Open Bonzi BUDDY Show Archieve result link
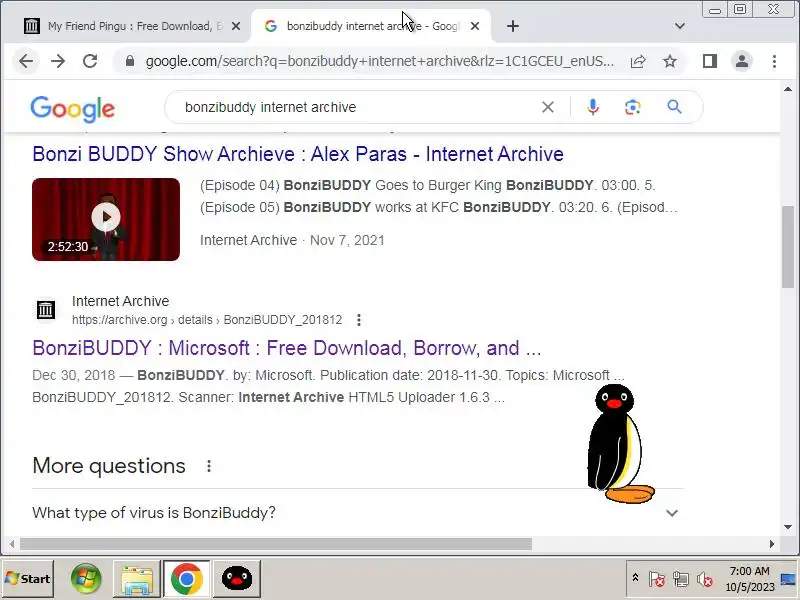 (x=298, y=154)
